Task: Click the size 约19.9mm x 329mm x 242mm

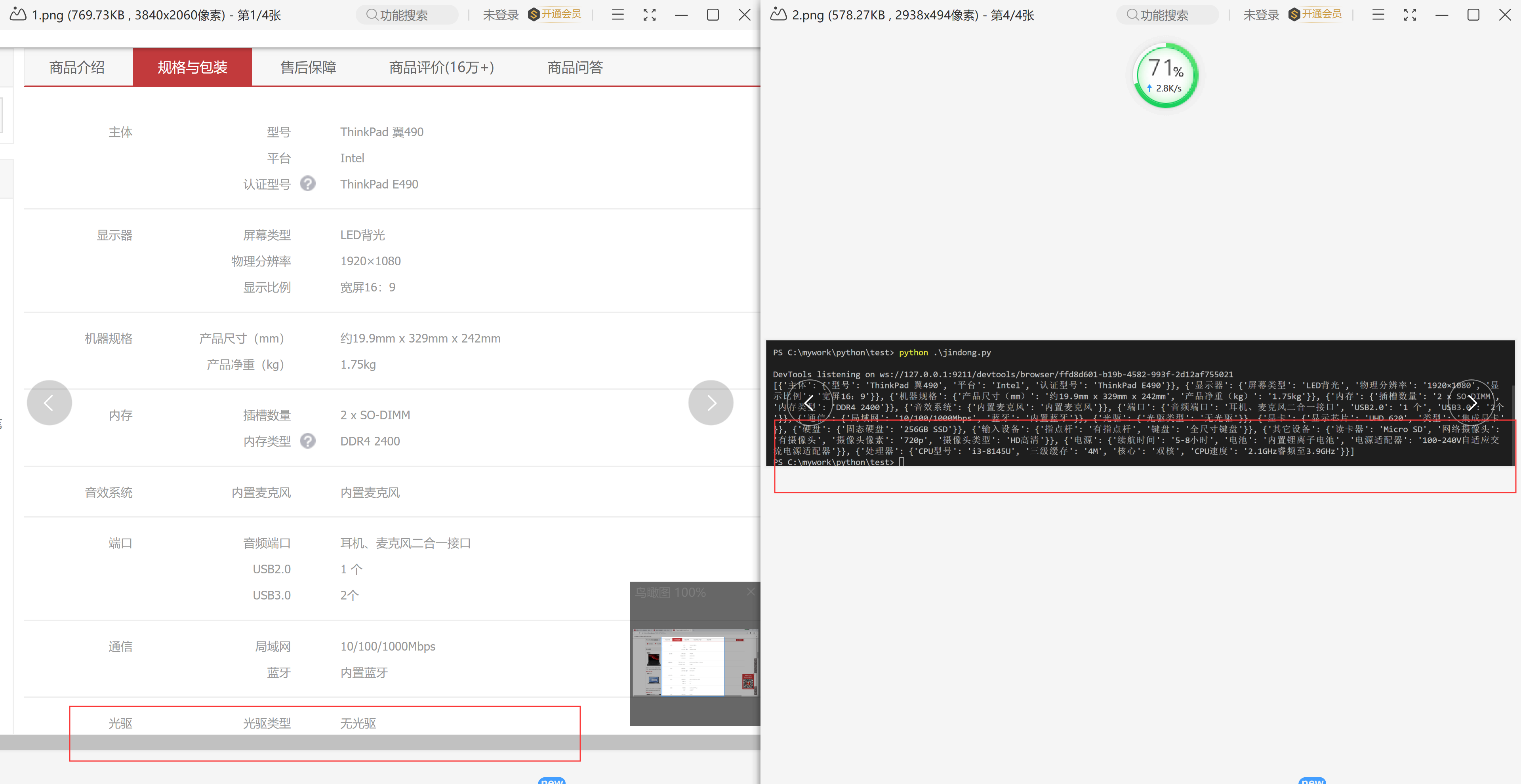Action: (x=420, y=338)
